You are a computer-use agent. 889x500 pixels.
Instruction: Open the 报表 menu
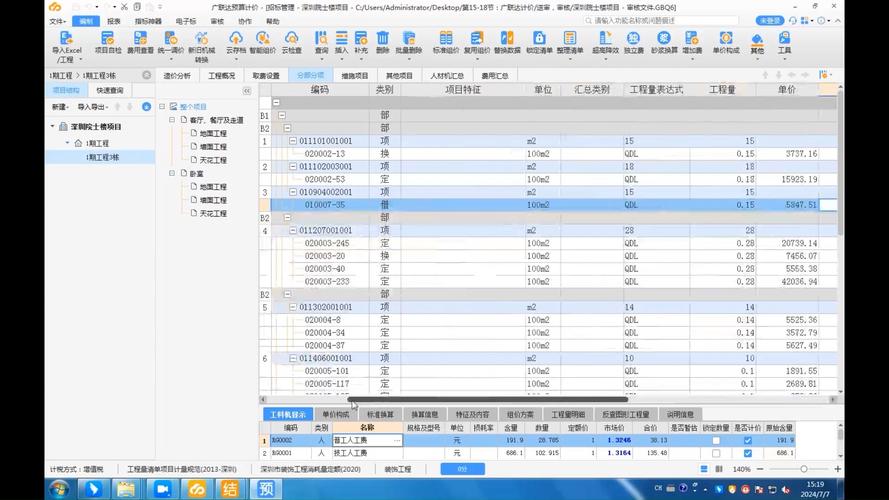pos(114,20)
